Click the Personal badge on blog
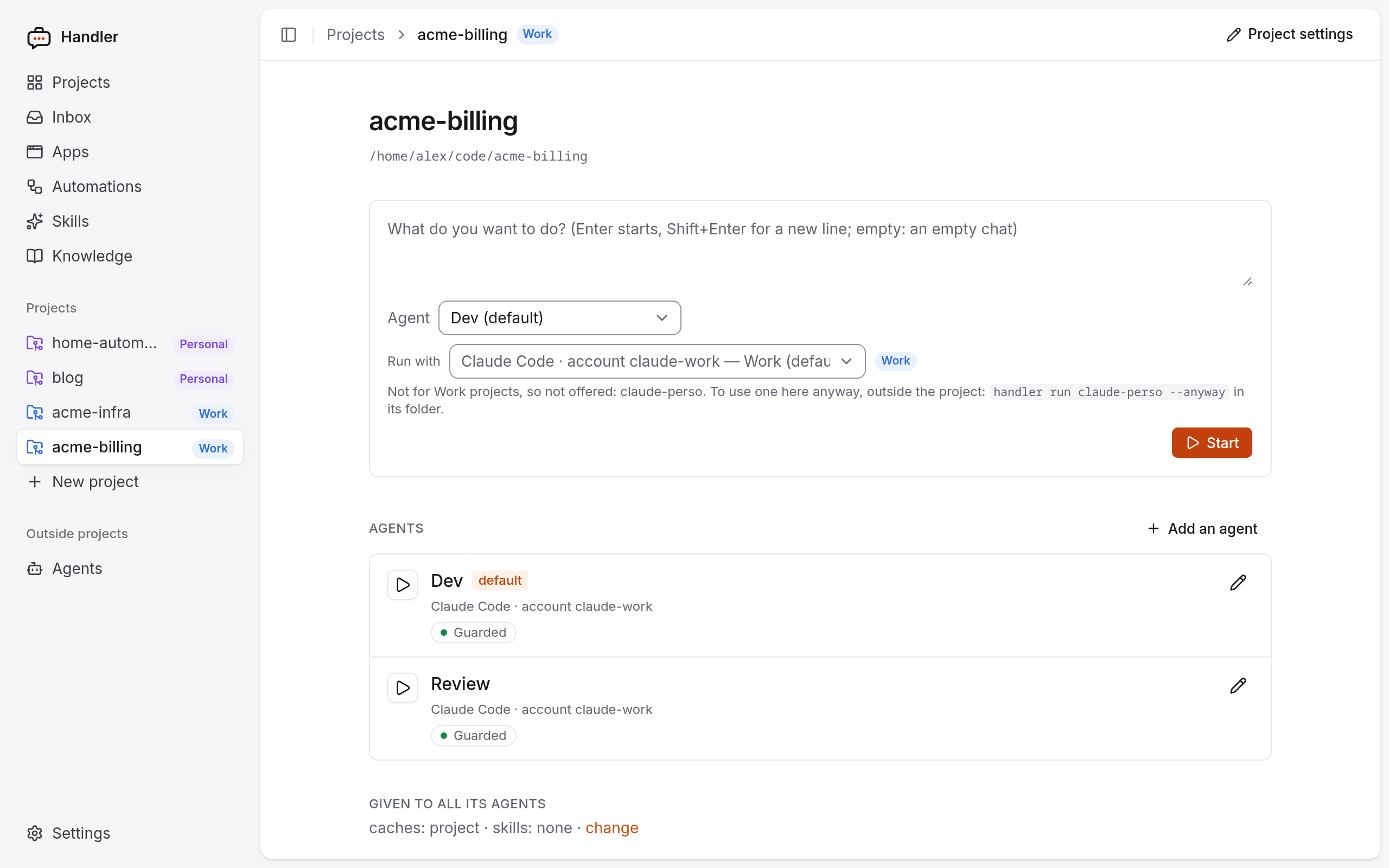The width and height of the screenshot is (1389, 868). [204, 379]
